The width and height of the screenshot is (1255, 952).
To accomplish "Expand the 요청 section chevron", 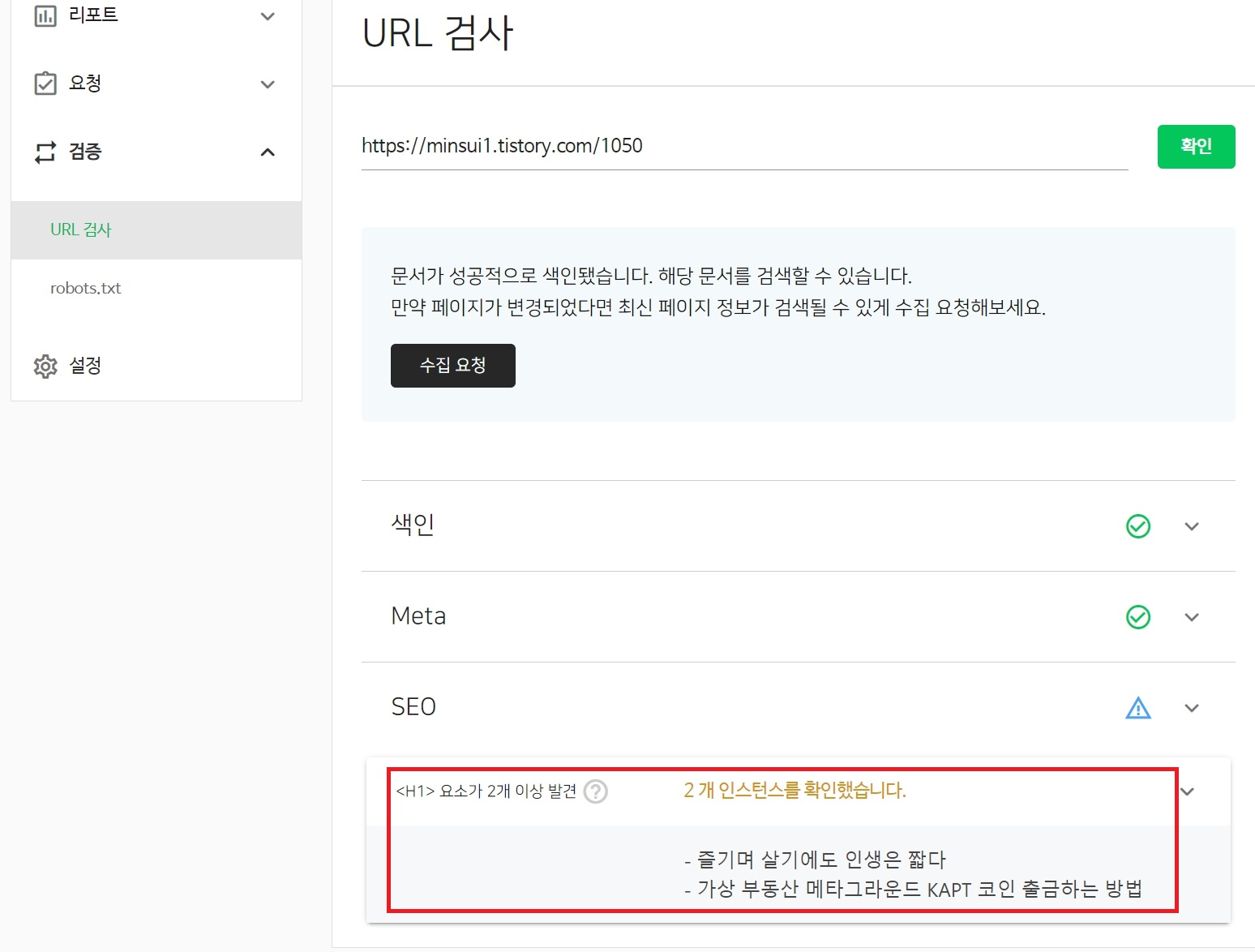I will (268, 84).
